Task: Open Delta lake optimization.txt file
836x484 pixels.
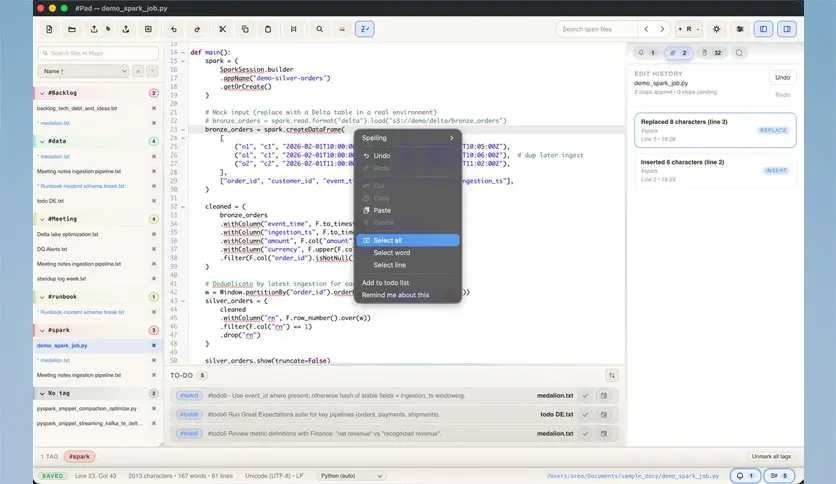Action: click(67, 234)
